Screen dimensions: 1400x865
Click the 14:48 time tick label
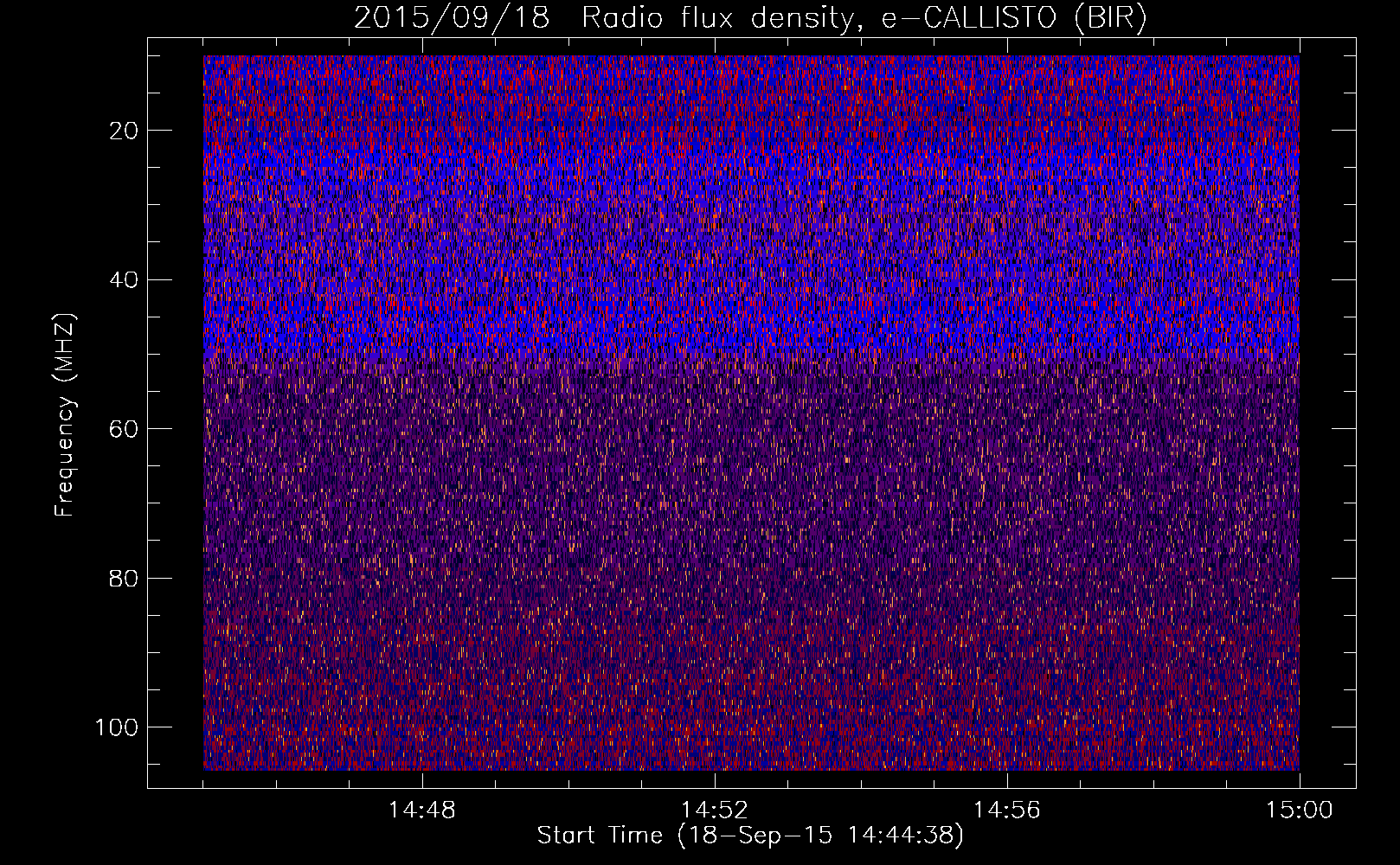[x=422, y=811]
